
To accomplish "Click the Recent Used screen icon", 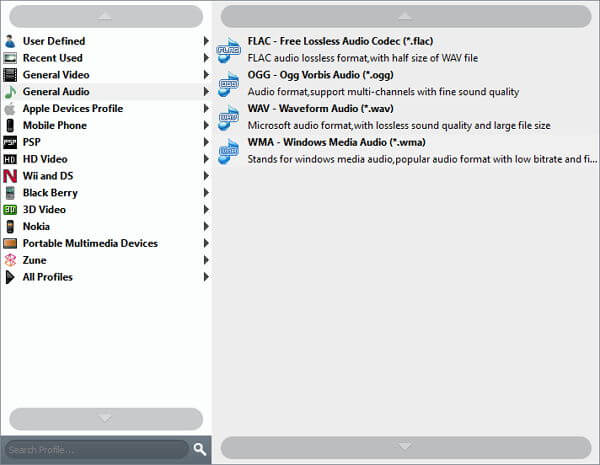I will pyautogui.click(x=10, y=58).
